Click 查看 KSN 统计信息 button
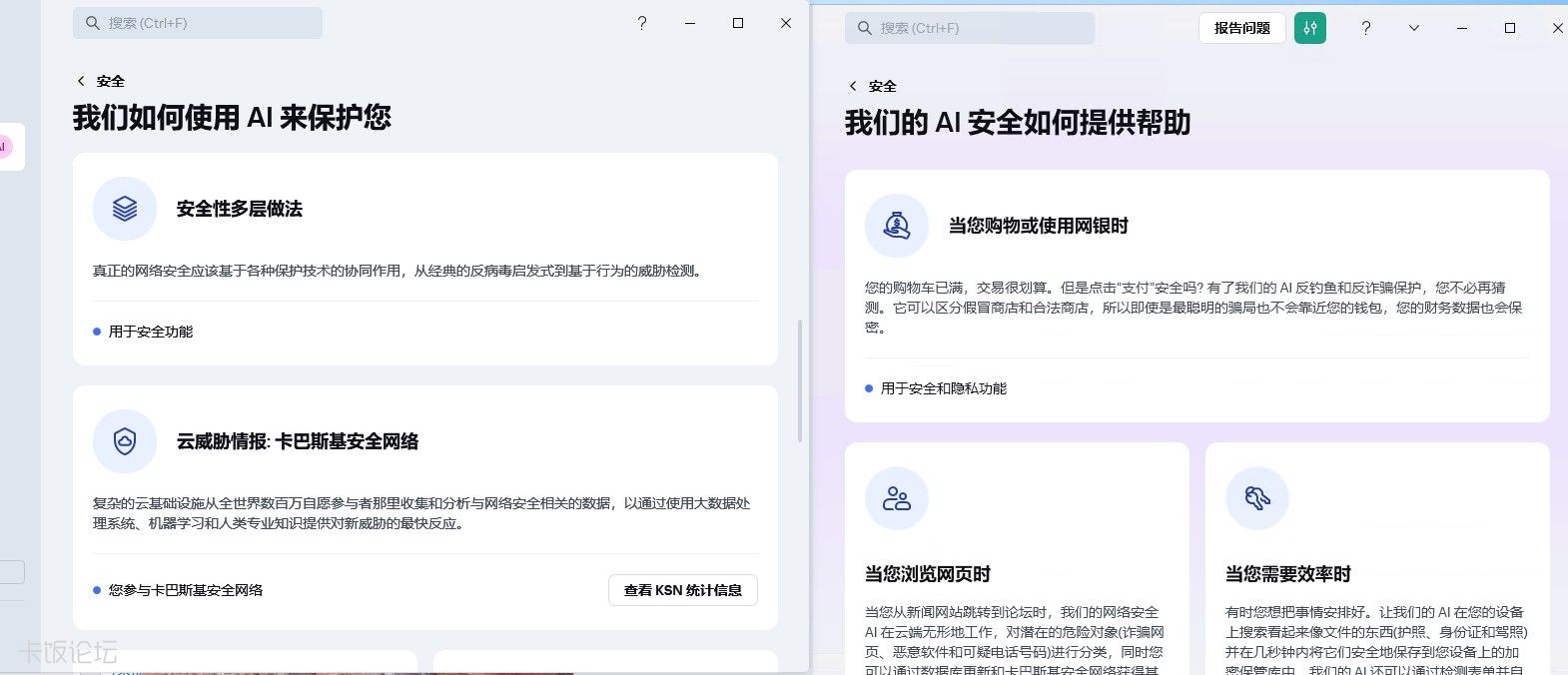The height and width of the screenshot is (675, 1568). [x=683, y=590]
